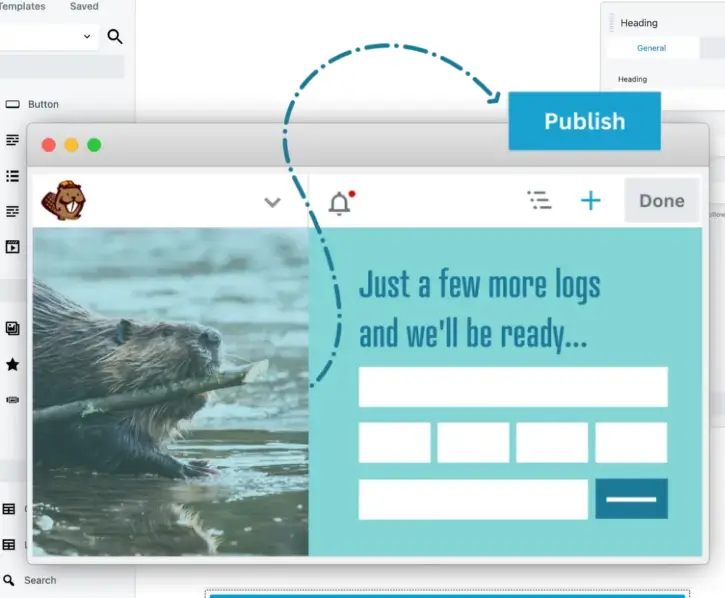Click the beaver photo
725x598 pixels.
click(170, 391)
